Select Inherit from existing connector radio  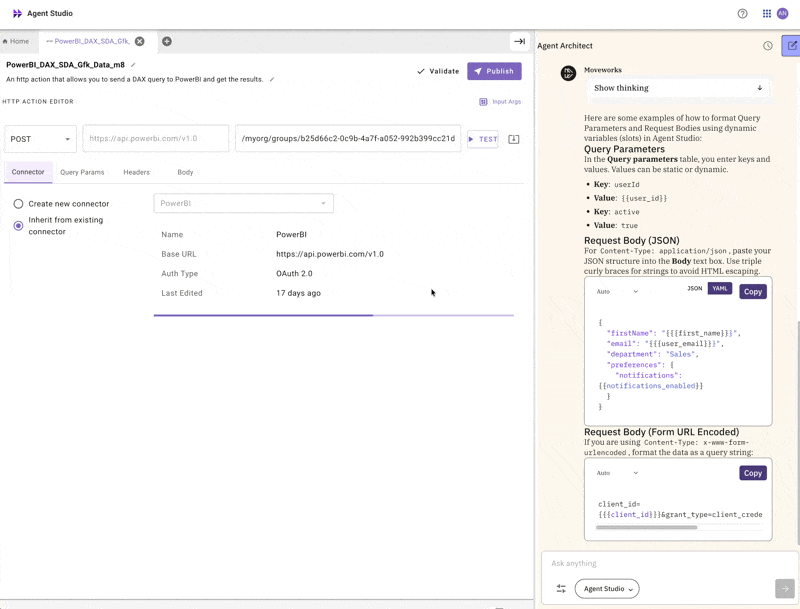pyautogui.click(x=18, y=225)
